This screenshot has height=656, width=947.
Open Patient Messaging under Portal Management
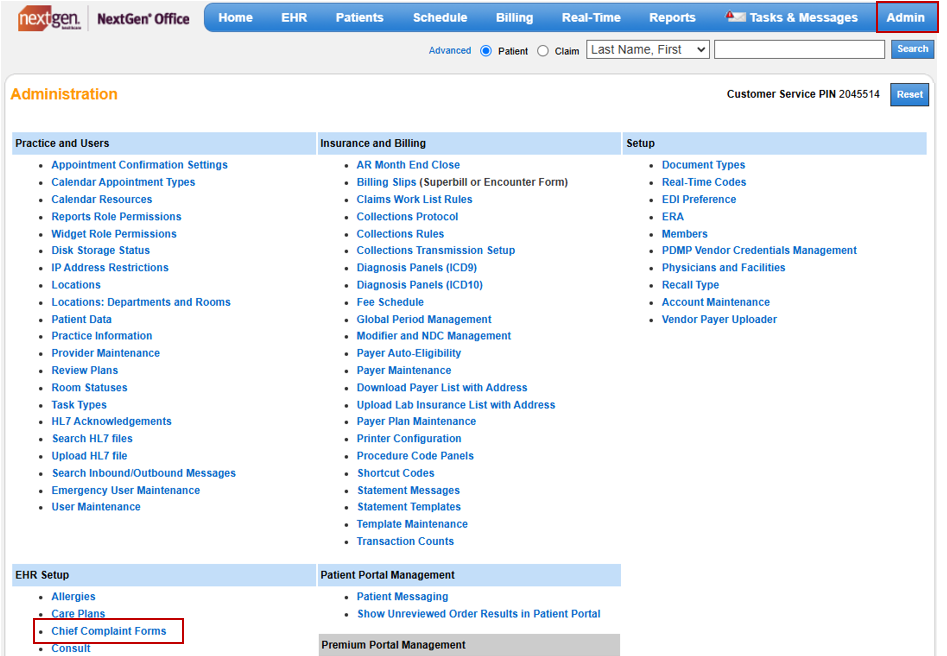[402, 597]
